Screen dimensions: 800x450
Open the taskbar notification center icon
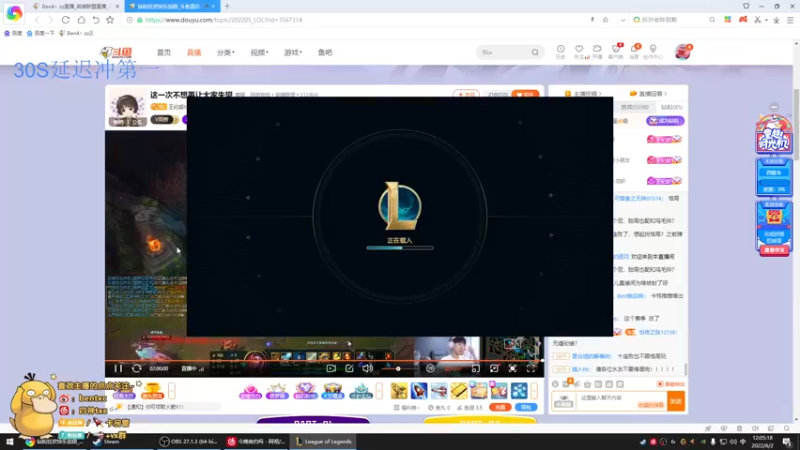[787, 442]
